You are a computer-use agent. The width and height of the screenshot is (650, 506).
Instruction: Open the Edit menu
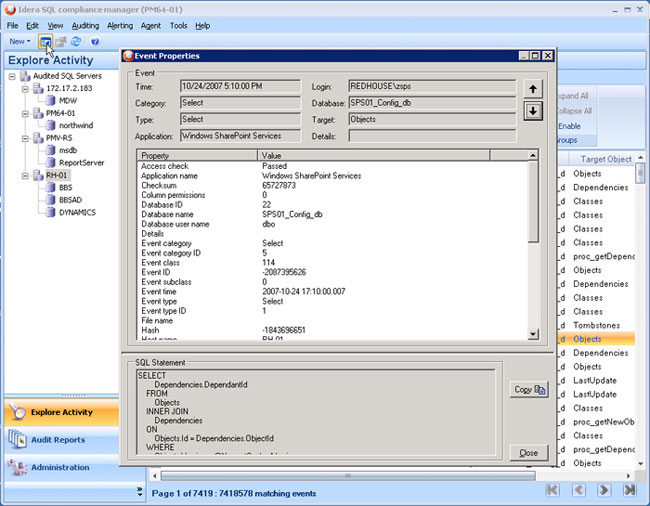click(x=32, y=26)
